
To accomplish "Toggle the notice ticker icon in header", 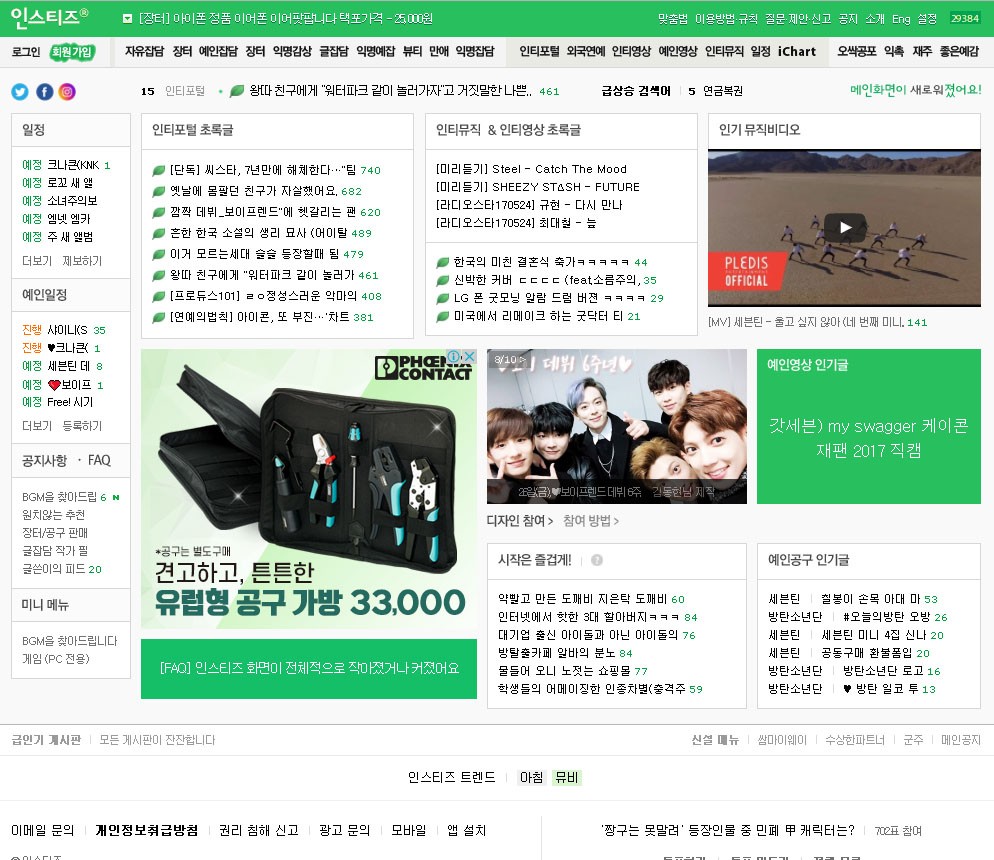I will point(127,19).
